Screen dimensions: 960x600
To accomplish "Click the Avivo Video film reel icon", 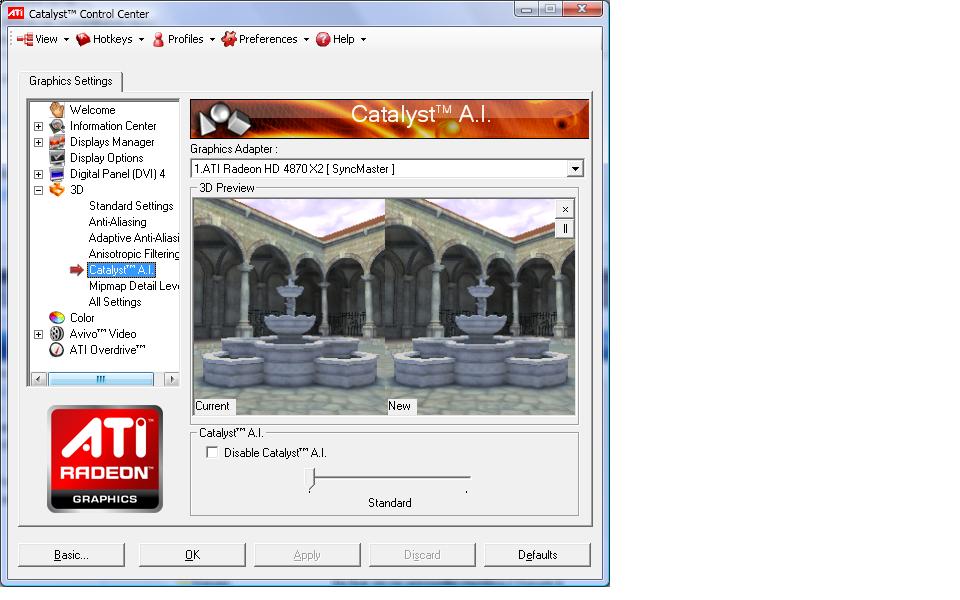I will [x=57, y=334].
